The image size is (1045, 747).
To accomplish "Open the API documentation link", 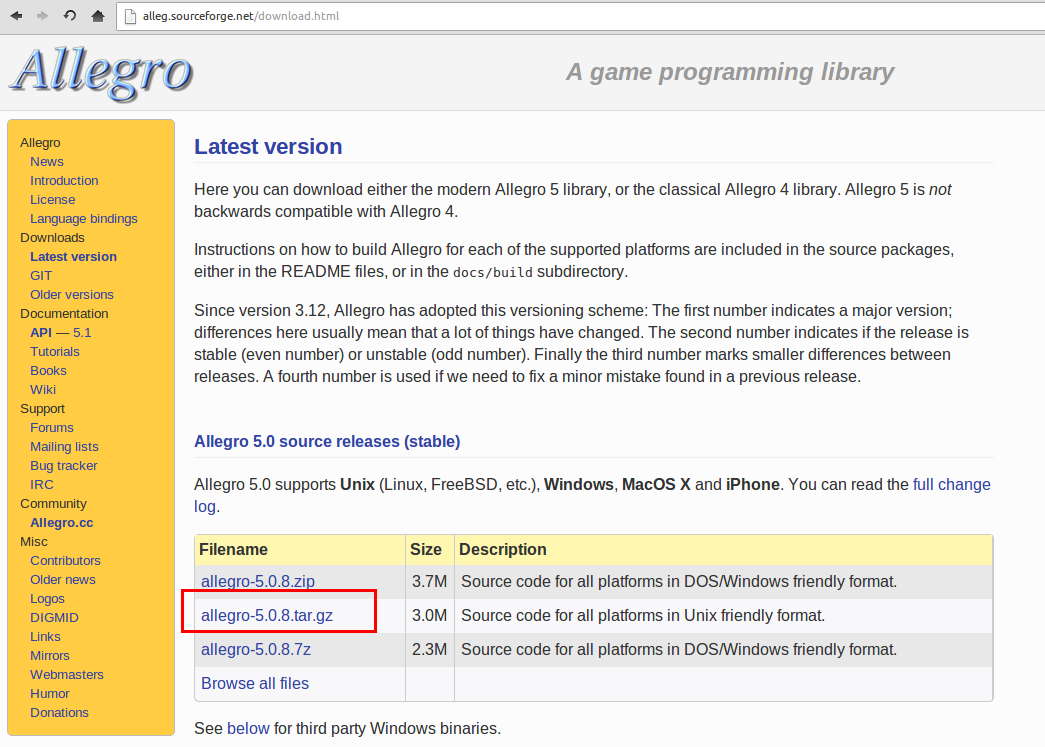I will pyautogui.click(x=41, y=333).
